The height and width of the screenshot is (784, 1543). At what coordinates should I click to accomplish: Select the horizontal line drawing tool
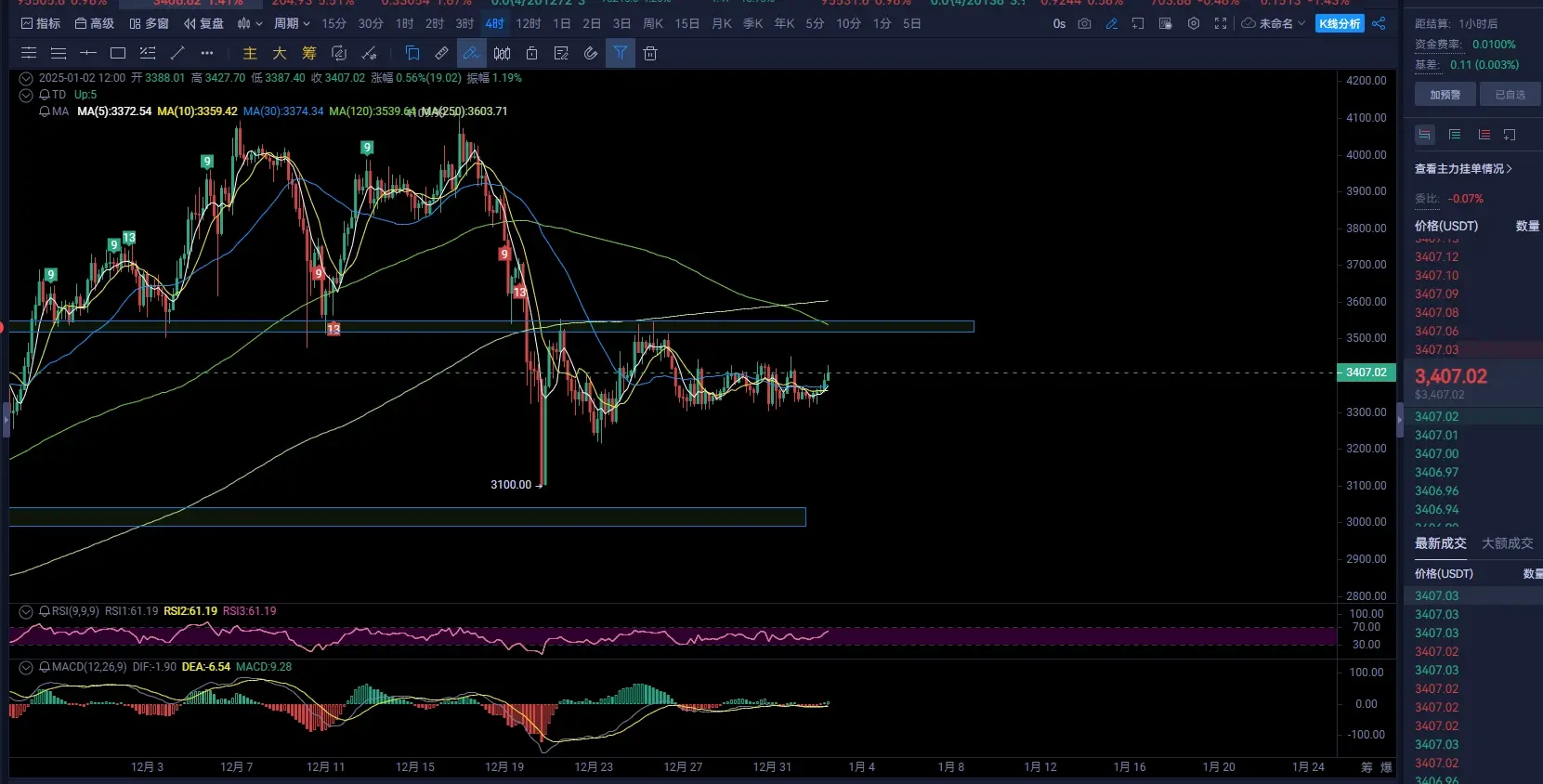88,53
